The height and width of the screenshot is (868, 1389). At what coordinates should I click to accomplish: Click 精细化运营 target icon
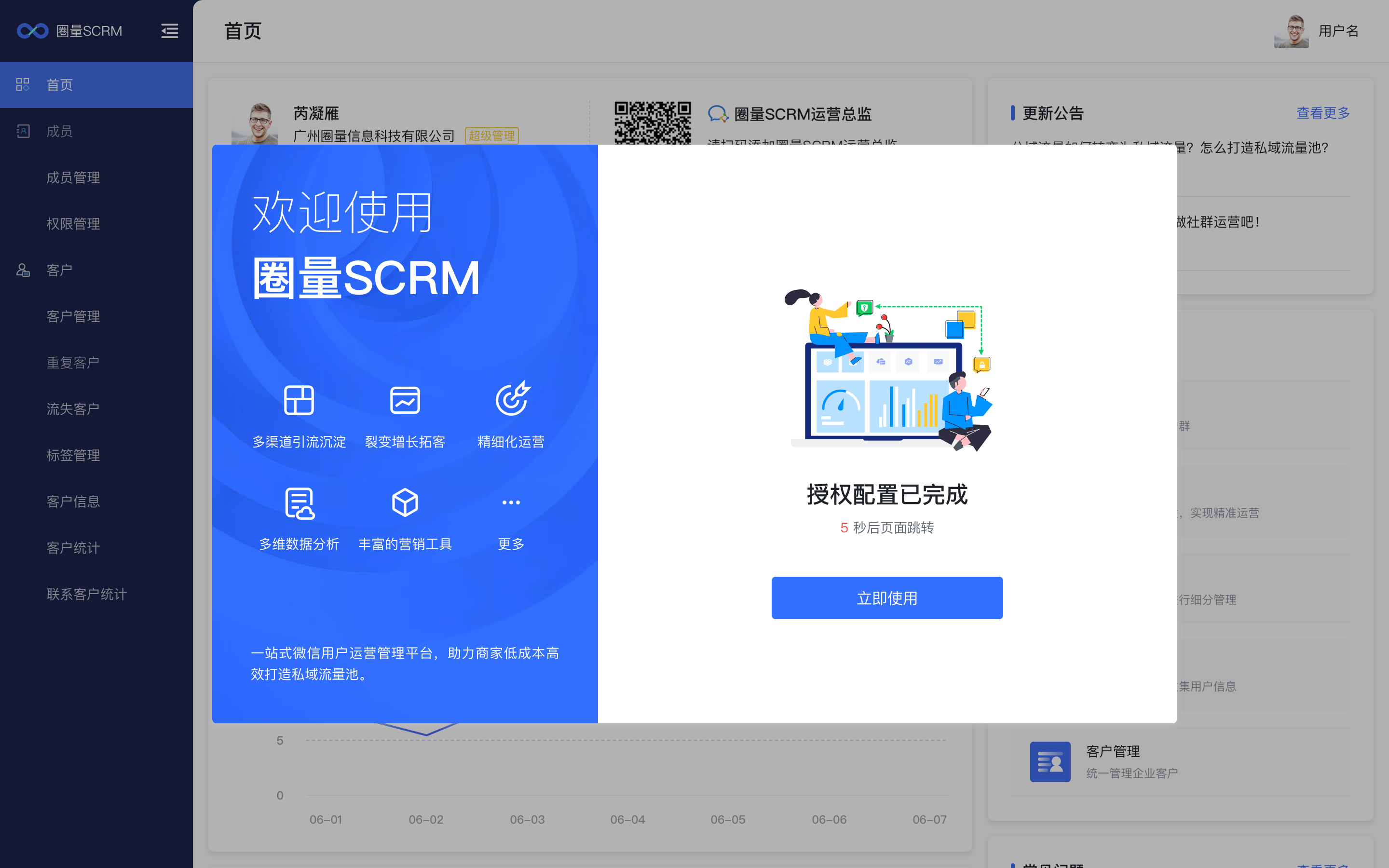click(x=511, y=399)
